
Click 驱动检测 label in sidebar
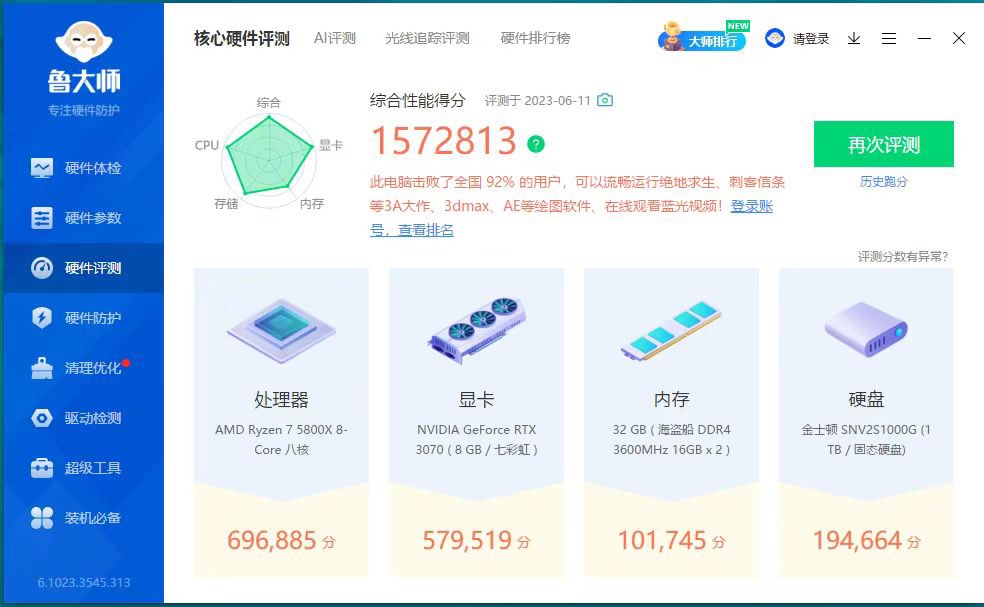tap(93, 418)
